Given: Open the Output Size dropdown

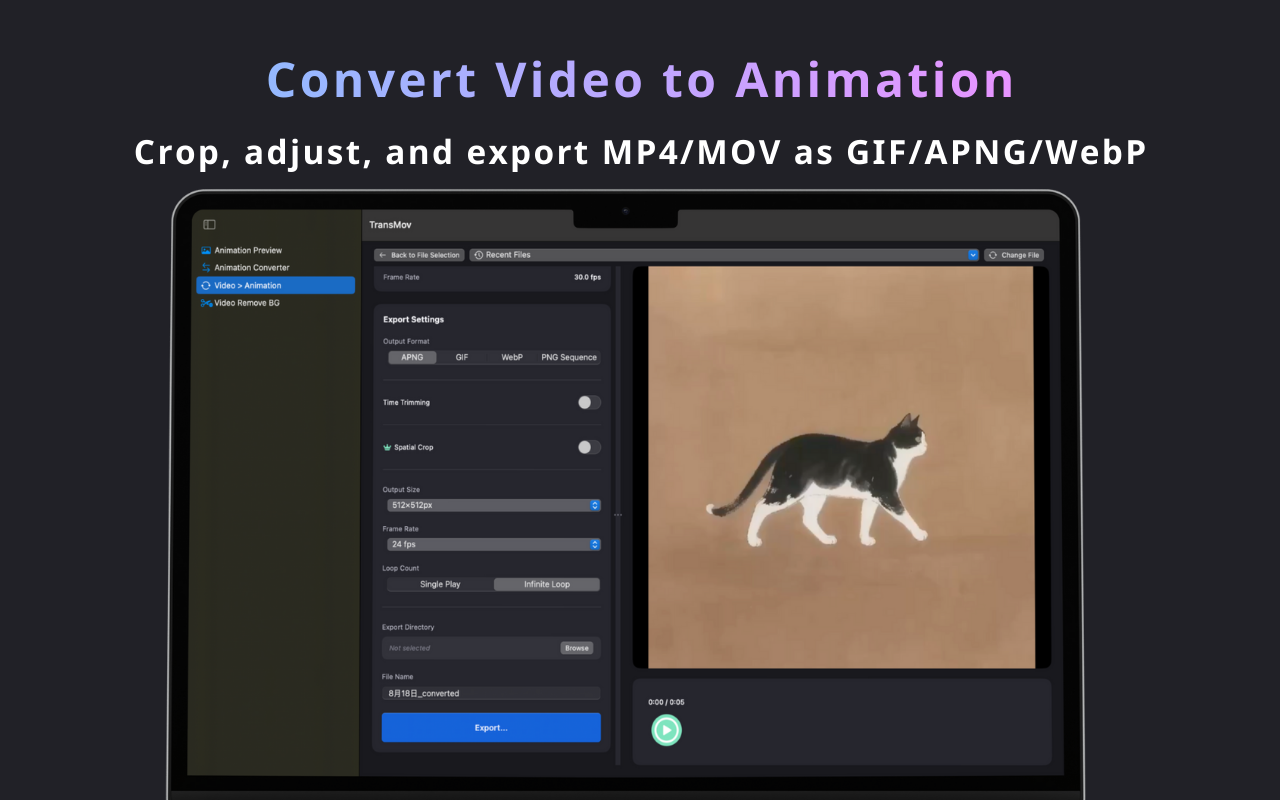Looking at the screenshot, I should click(x=493, y=505).
